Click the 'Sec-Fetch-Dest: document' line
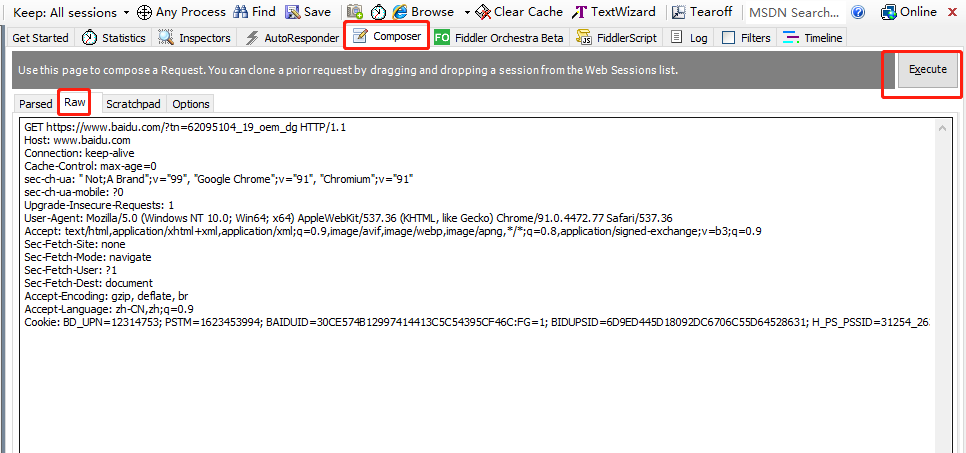Screen dimensions: 966x453 (x=89, y=283)
